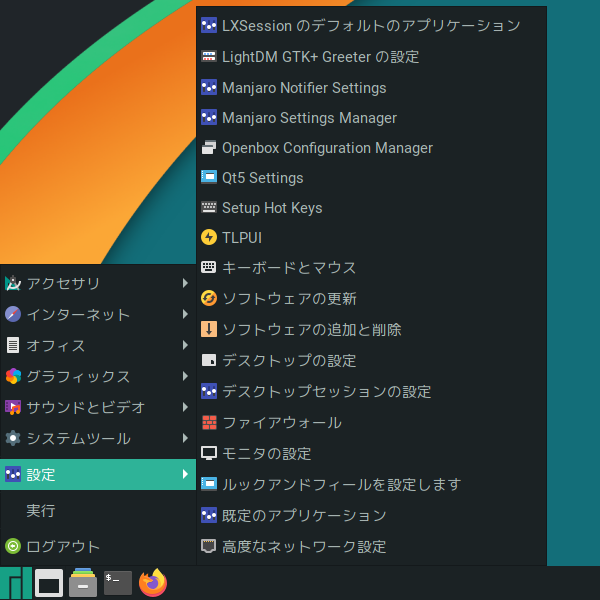Click the グラフィックス colorful icon
Screen dimensions: 600x600
[13, 376]
